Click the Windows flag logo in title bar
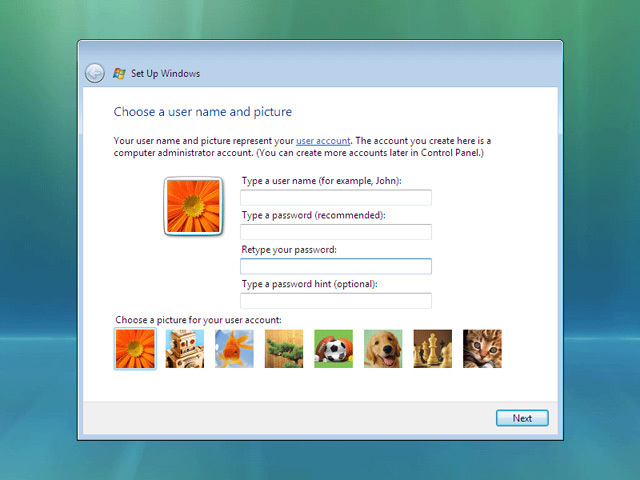Screen dimensions: 640x480 pos(119,73)
